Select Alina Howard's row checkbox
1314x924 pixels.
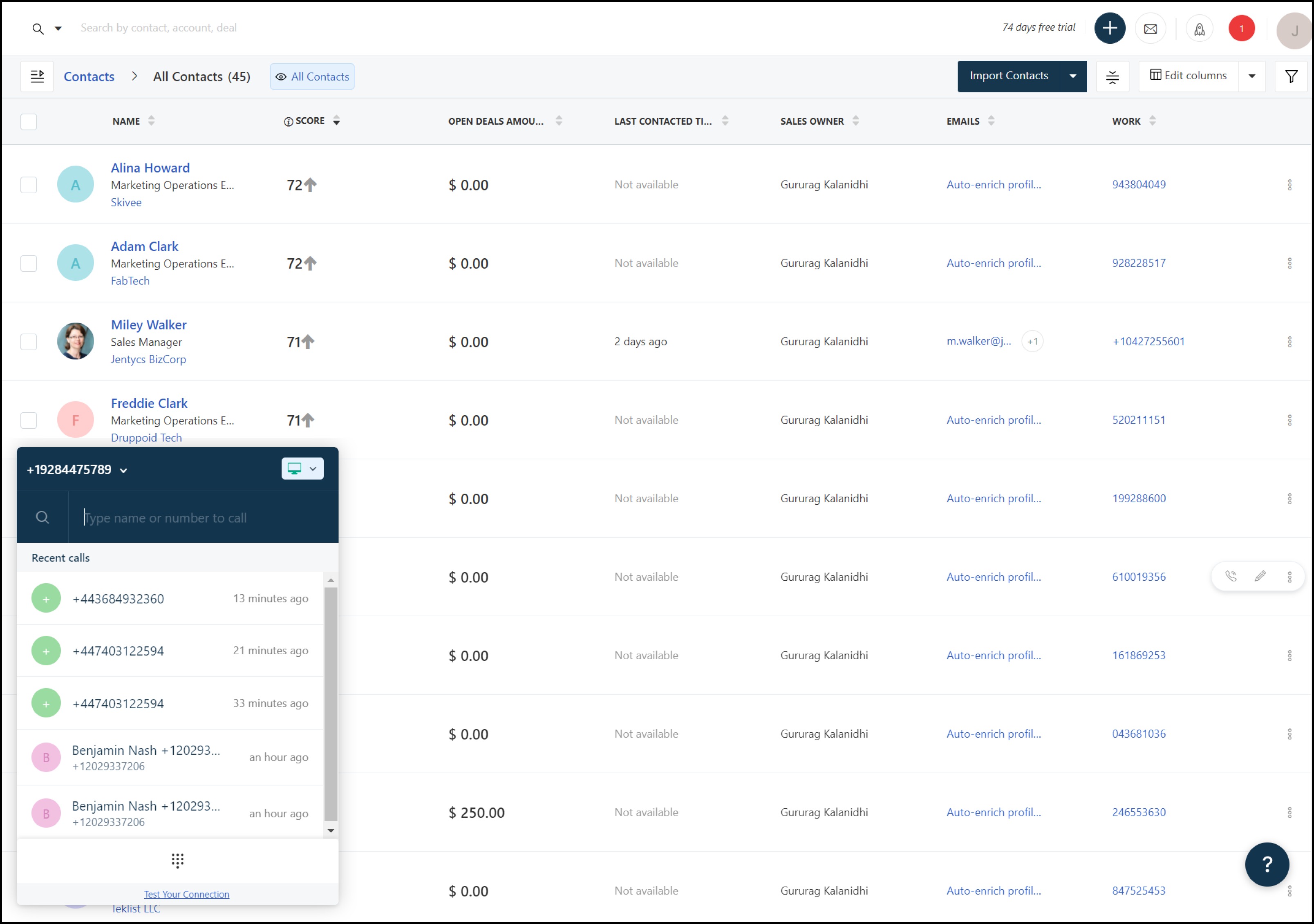pyautogui.click(x=29, y=185)
